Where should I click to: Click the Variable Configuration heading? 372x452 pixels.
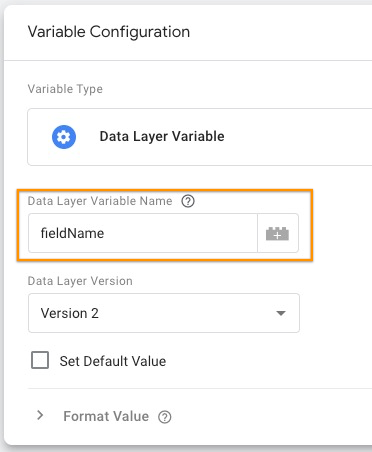tap(109, 32)
